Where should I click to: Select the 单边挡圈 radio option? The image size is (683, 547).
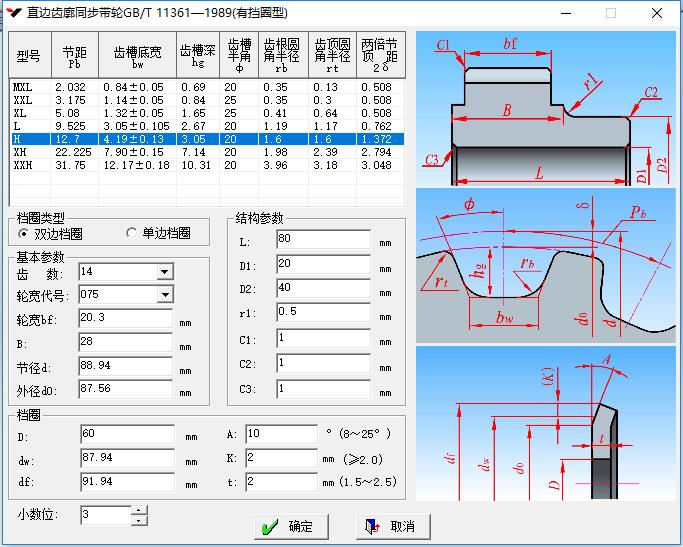tap(131, 233)
